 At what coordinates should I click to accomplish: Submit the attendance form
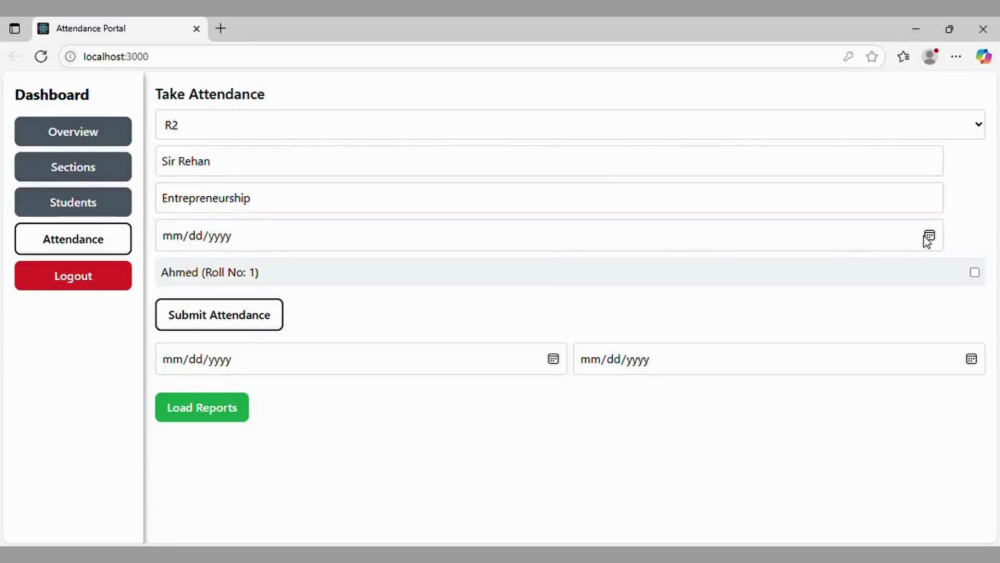[219, 315]
